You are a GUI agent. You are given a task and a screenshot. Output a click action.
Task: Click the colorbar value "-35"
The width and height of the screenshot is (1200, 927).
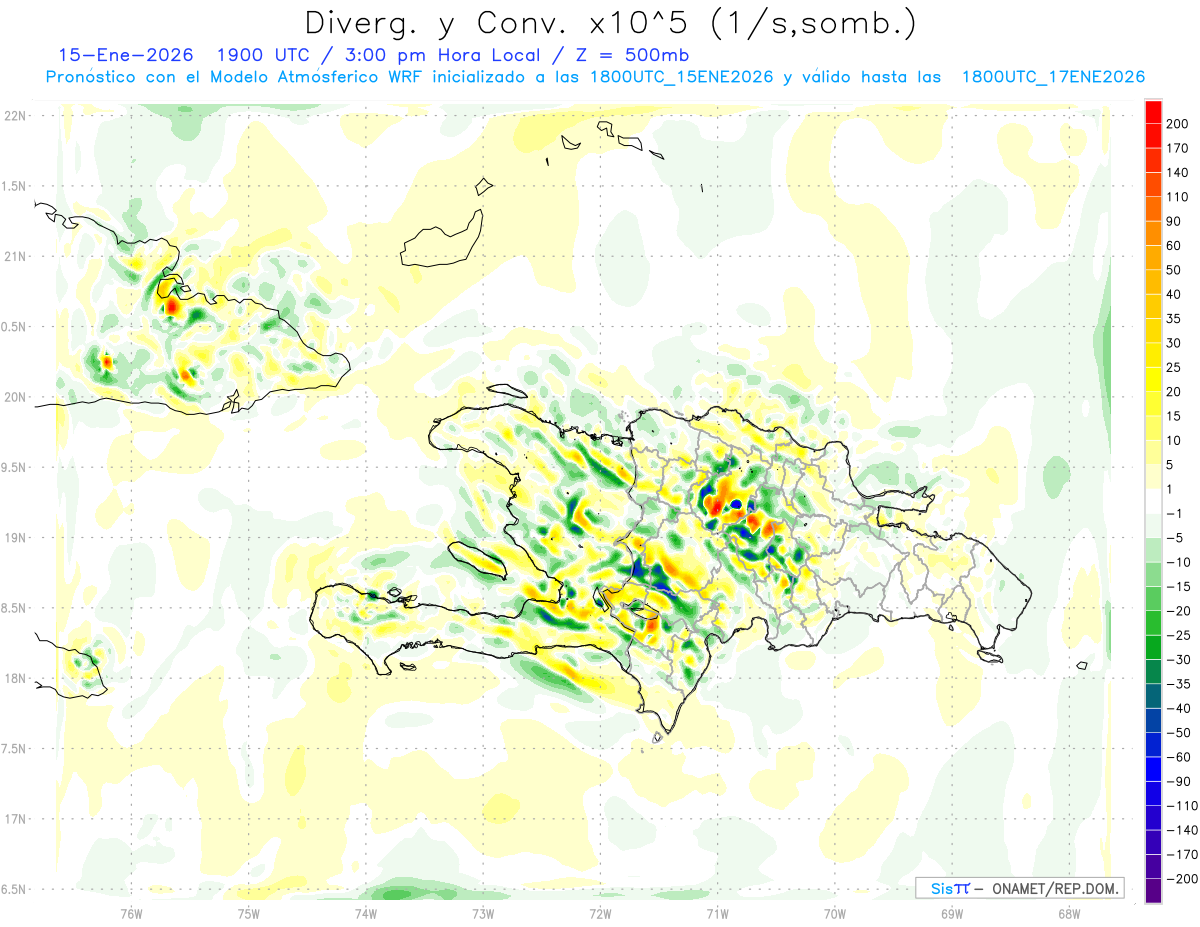[x=1180, y=684]
